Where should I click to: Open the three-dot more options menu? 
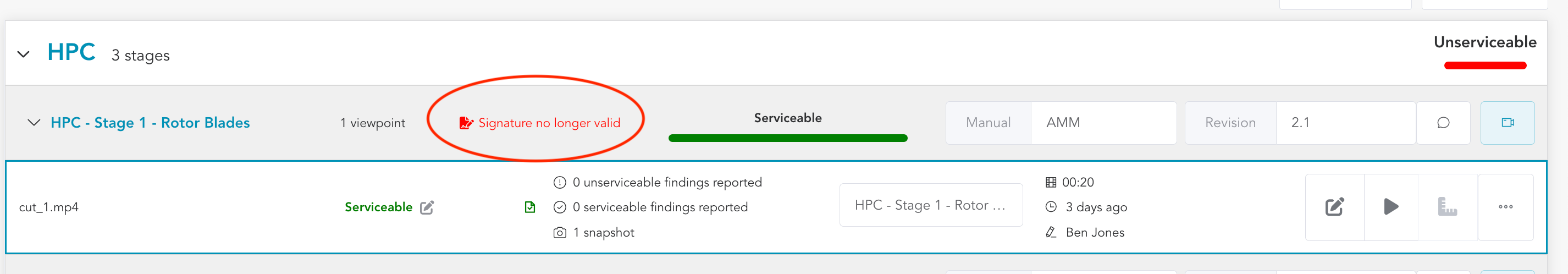(x=1505, y=207)
